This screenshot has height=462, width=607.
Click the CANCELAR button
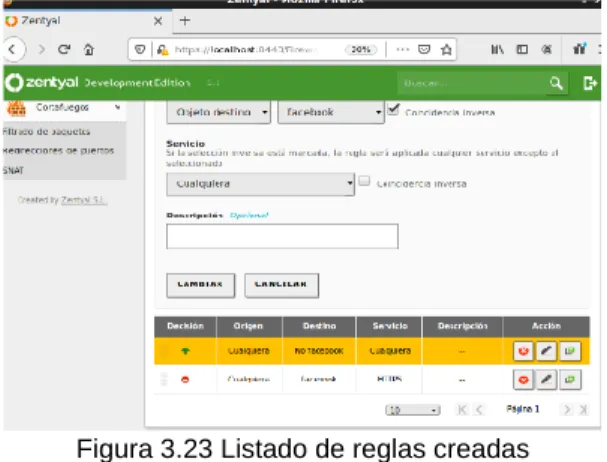(281, 285)
